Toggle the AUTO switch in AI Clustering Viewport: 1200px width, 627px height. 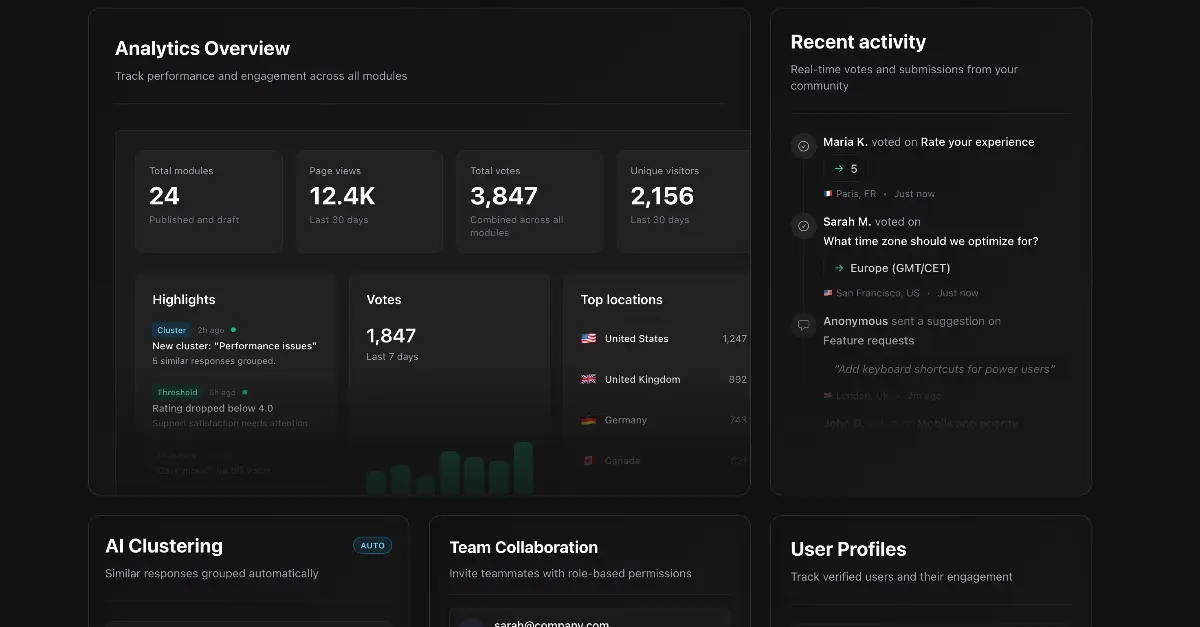(372, 545)
